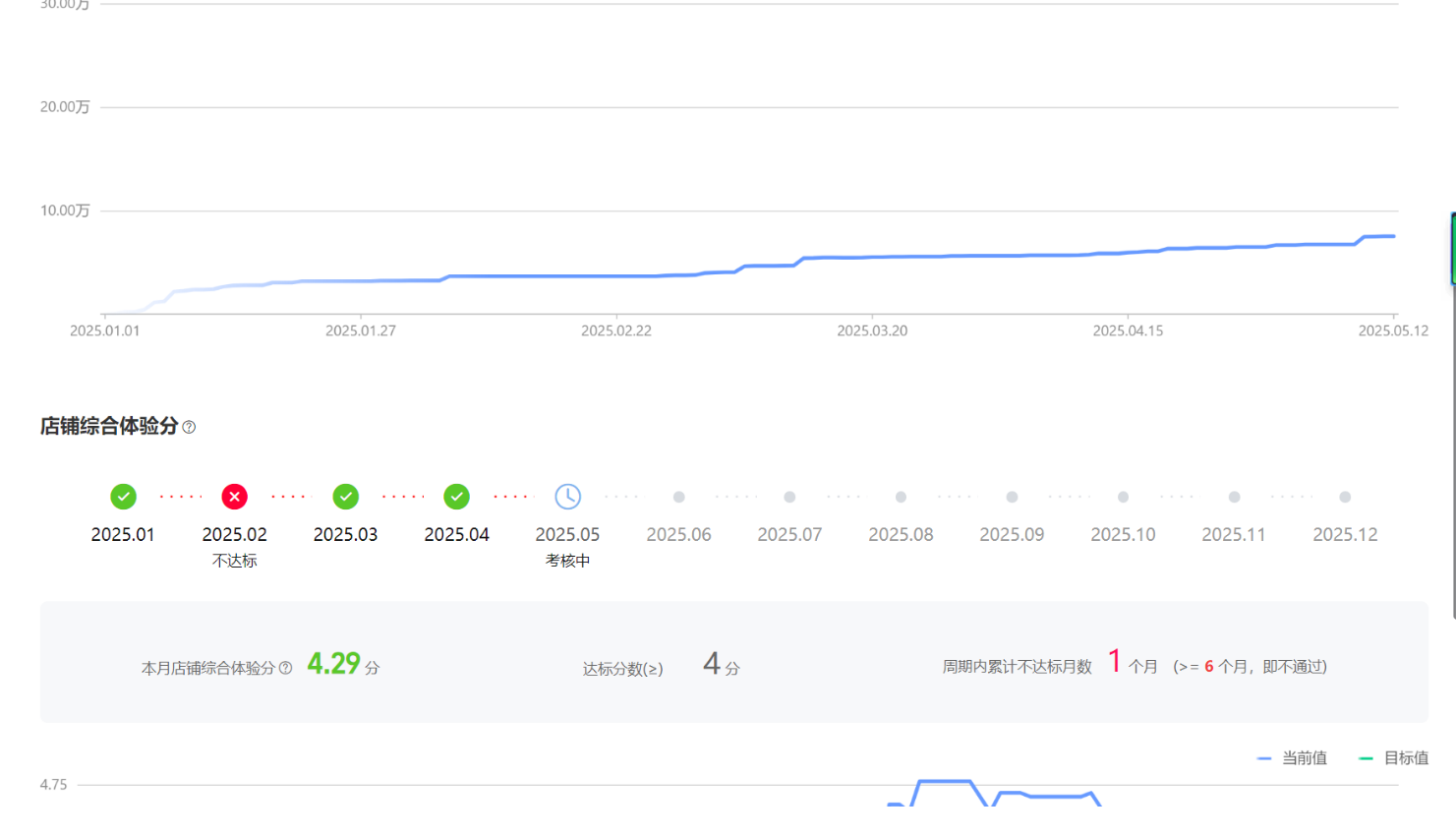Image resolution: width=1456 pixels, height=838 pixels.
Task: Select the green checkmark for 2025.04
Action: point(456,497)
